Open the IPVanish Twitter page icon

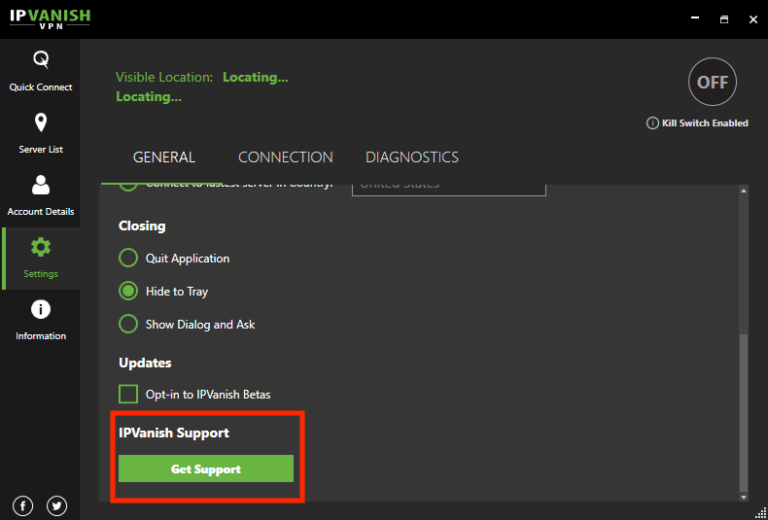coord(57,506)
